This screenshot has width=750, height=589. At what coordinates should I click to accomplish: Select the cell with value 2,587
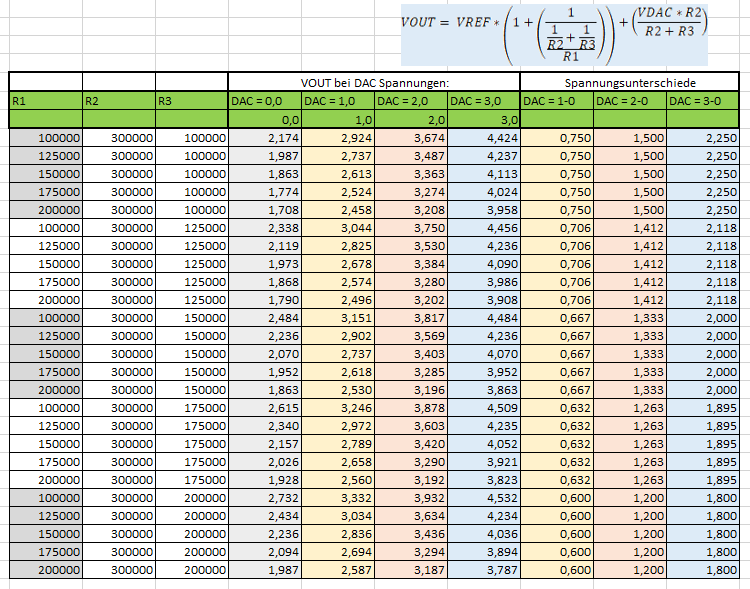[x=338, y=570]
